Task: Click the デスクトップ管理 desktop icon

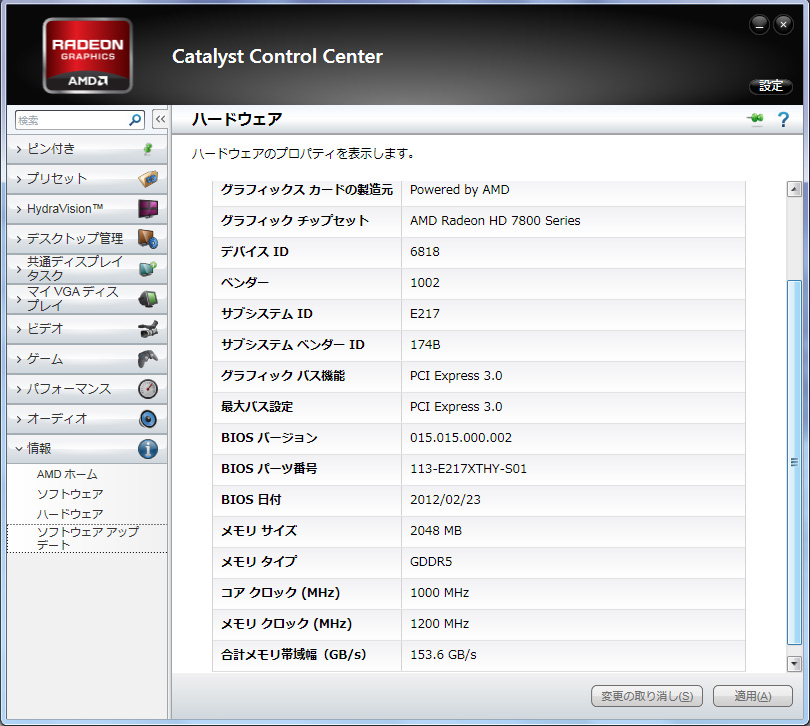Action: coord(148,239)
